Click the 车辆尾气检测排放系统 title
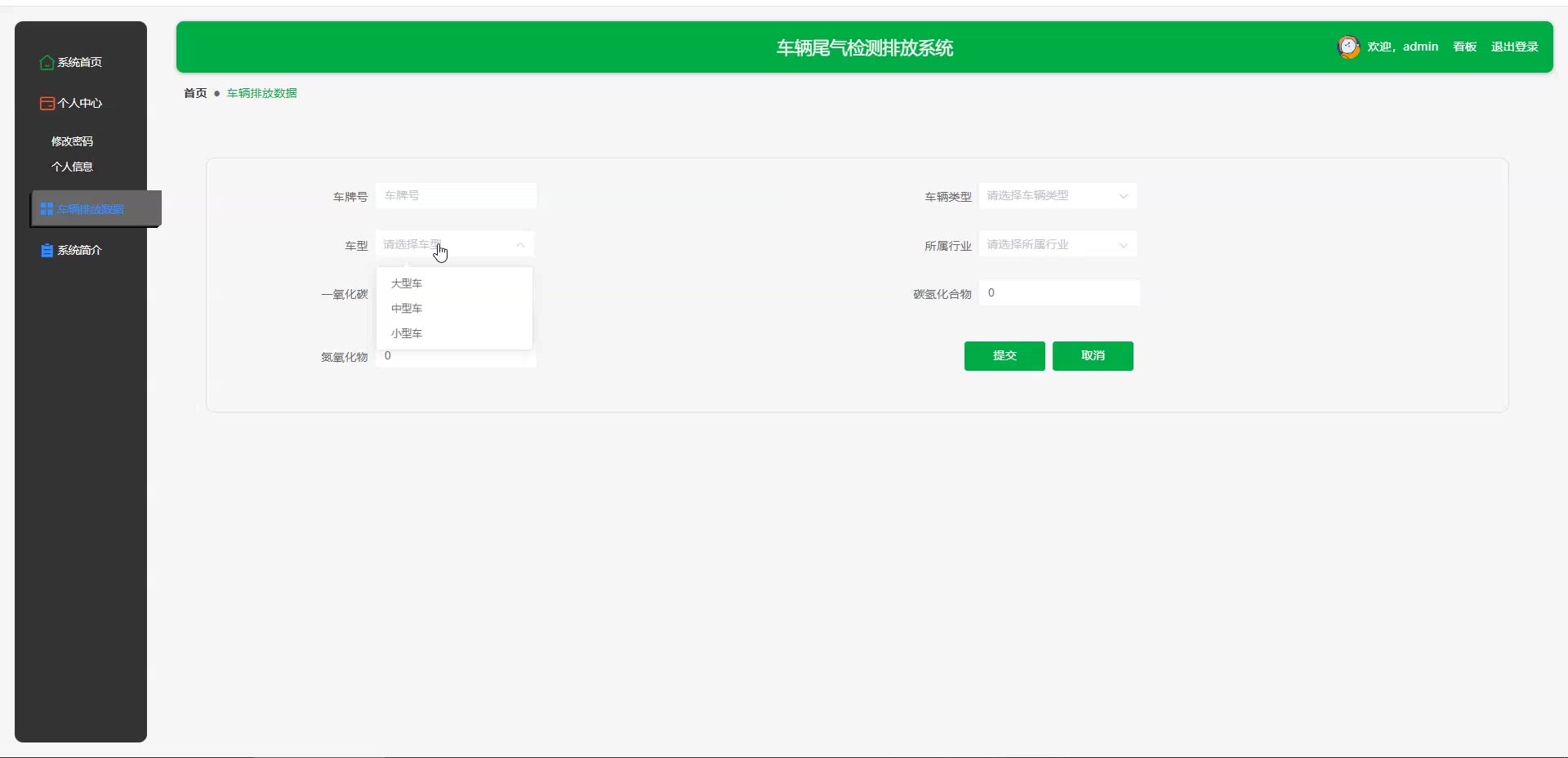1568x758 pixels. click(865, 48)
